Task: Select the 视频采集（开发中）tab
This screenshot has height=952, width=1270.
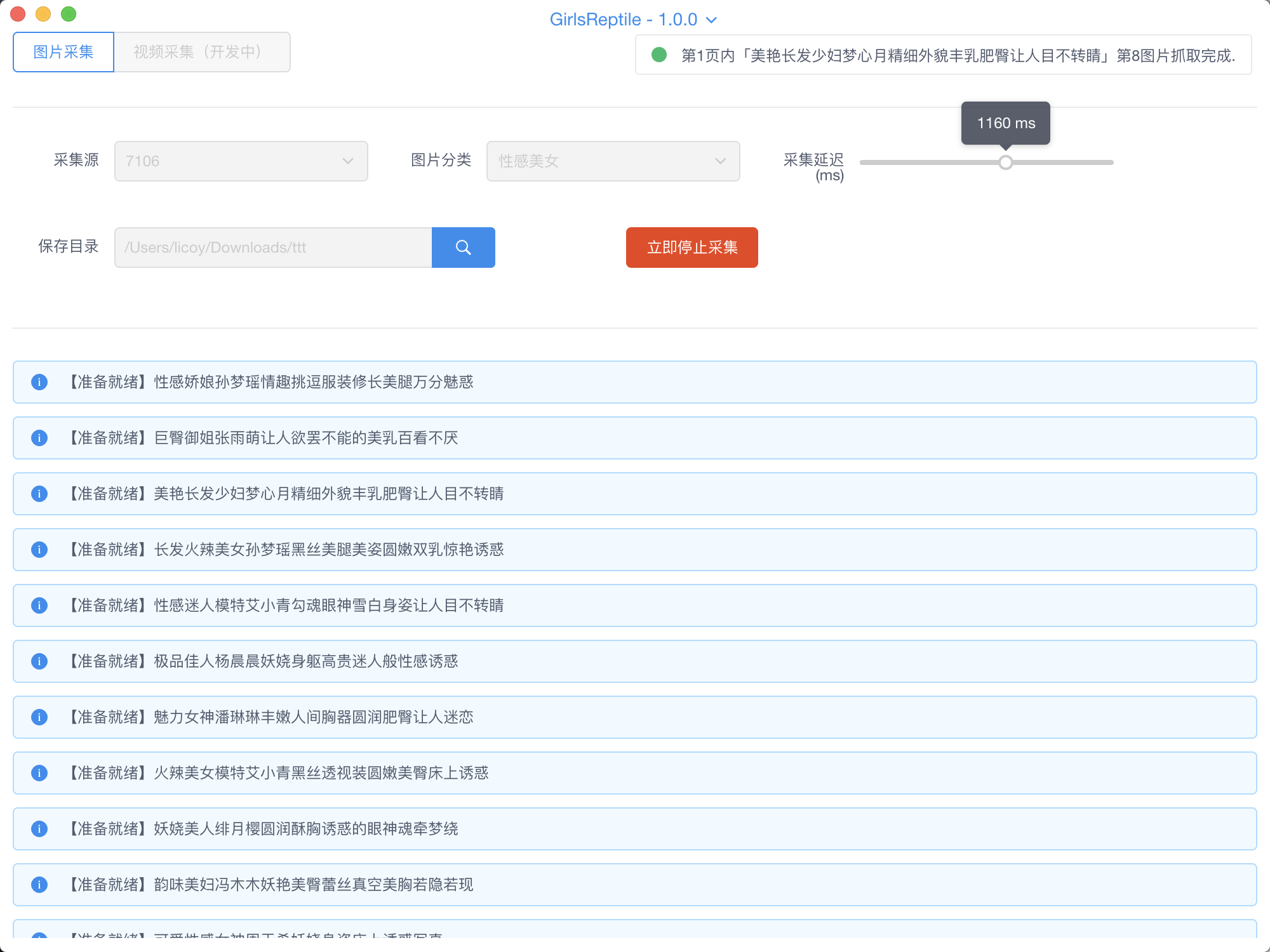Action: click(202, 52)
